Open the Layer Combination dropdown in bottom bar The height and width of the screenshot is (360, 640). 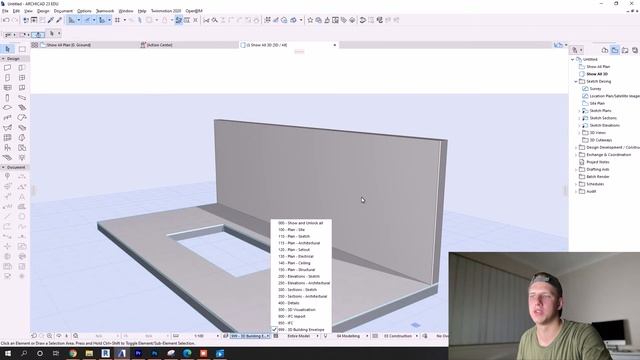[249, 336]
